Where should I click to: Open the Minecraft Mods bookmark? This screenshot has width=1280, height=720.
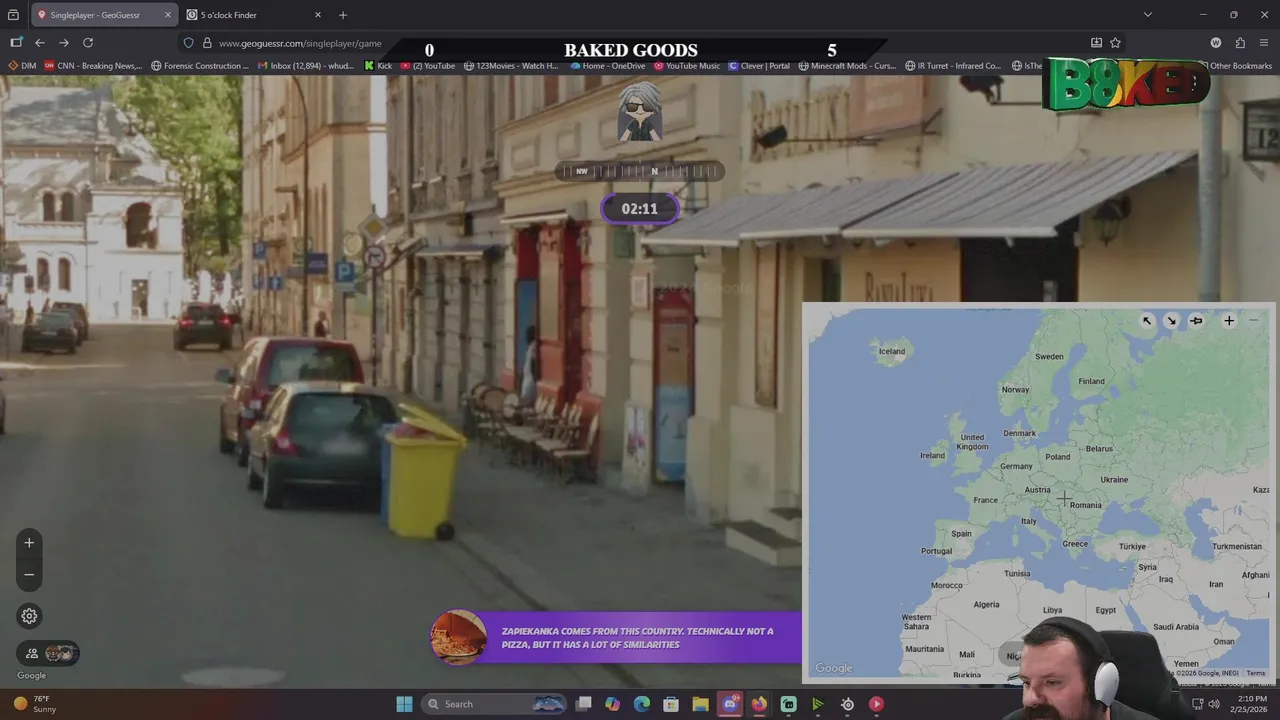[847, 66]
